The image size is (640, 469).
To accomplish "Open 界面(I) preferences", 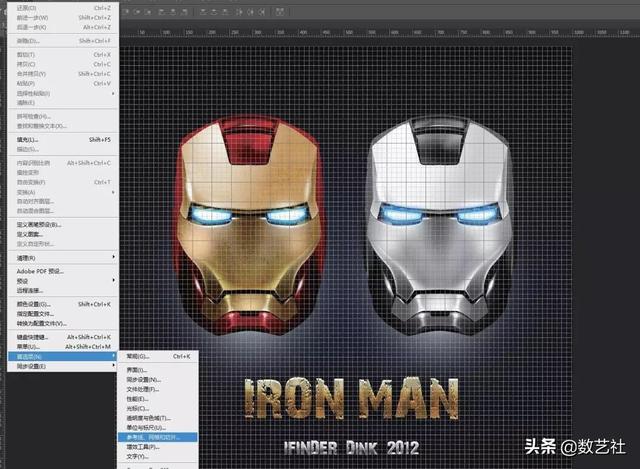I will point(158,370).
